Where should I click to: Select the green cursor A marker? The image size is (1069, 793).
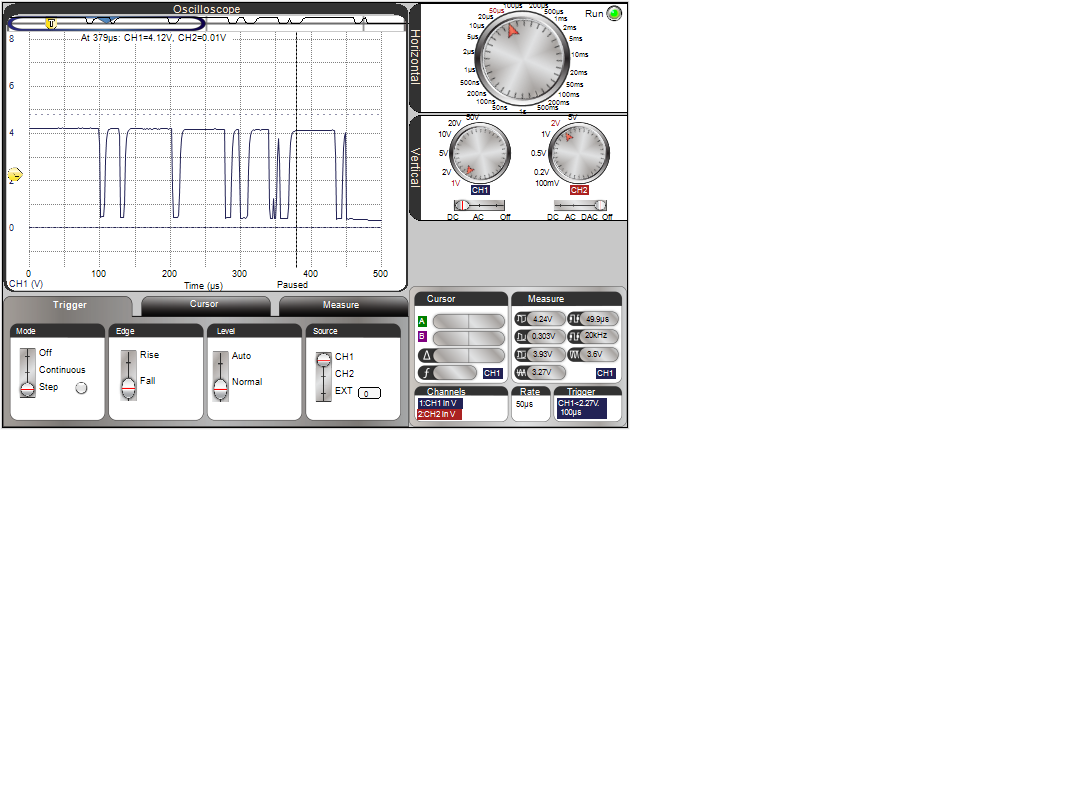422,321
